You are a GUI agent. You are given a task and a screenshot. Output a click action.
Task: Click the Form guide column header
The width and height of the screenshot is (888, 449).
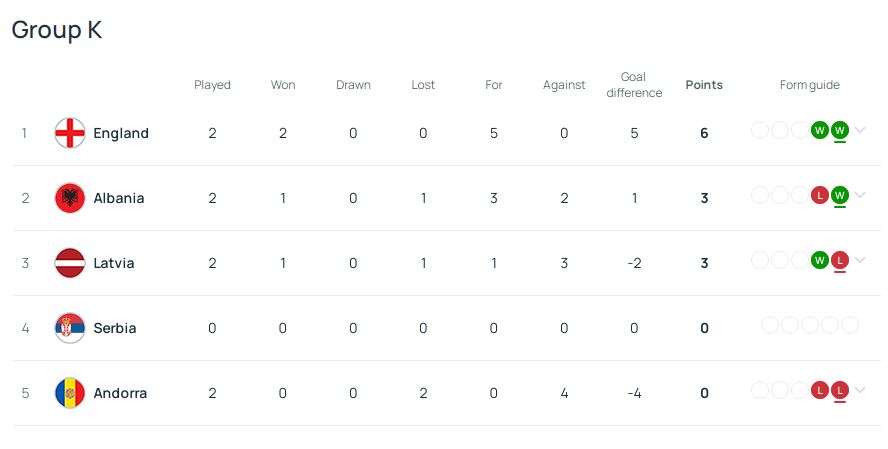[809, 85]
